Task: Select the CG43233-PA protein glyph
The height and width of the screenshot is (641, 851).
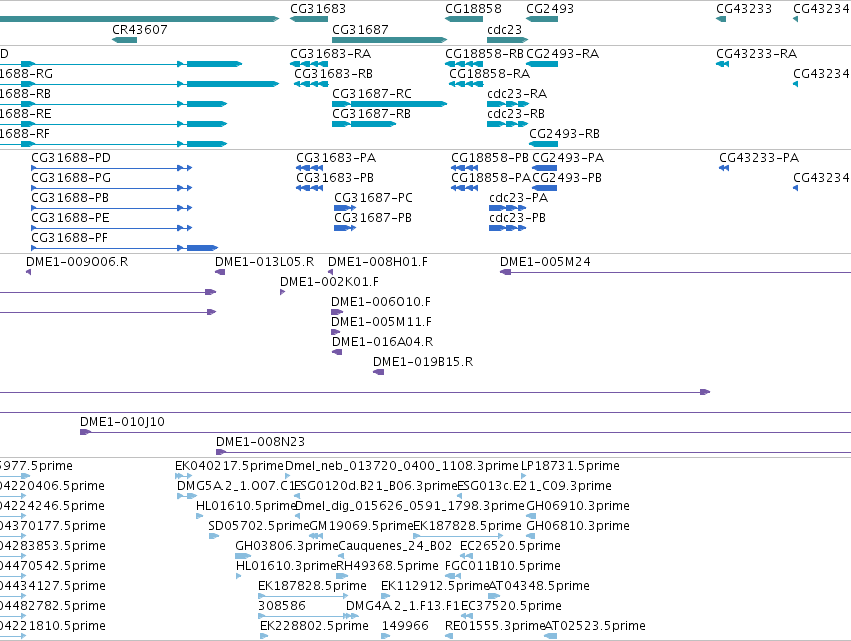Action: pyautogui.click(x=724, y=168)
